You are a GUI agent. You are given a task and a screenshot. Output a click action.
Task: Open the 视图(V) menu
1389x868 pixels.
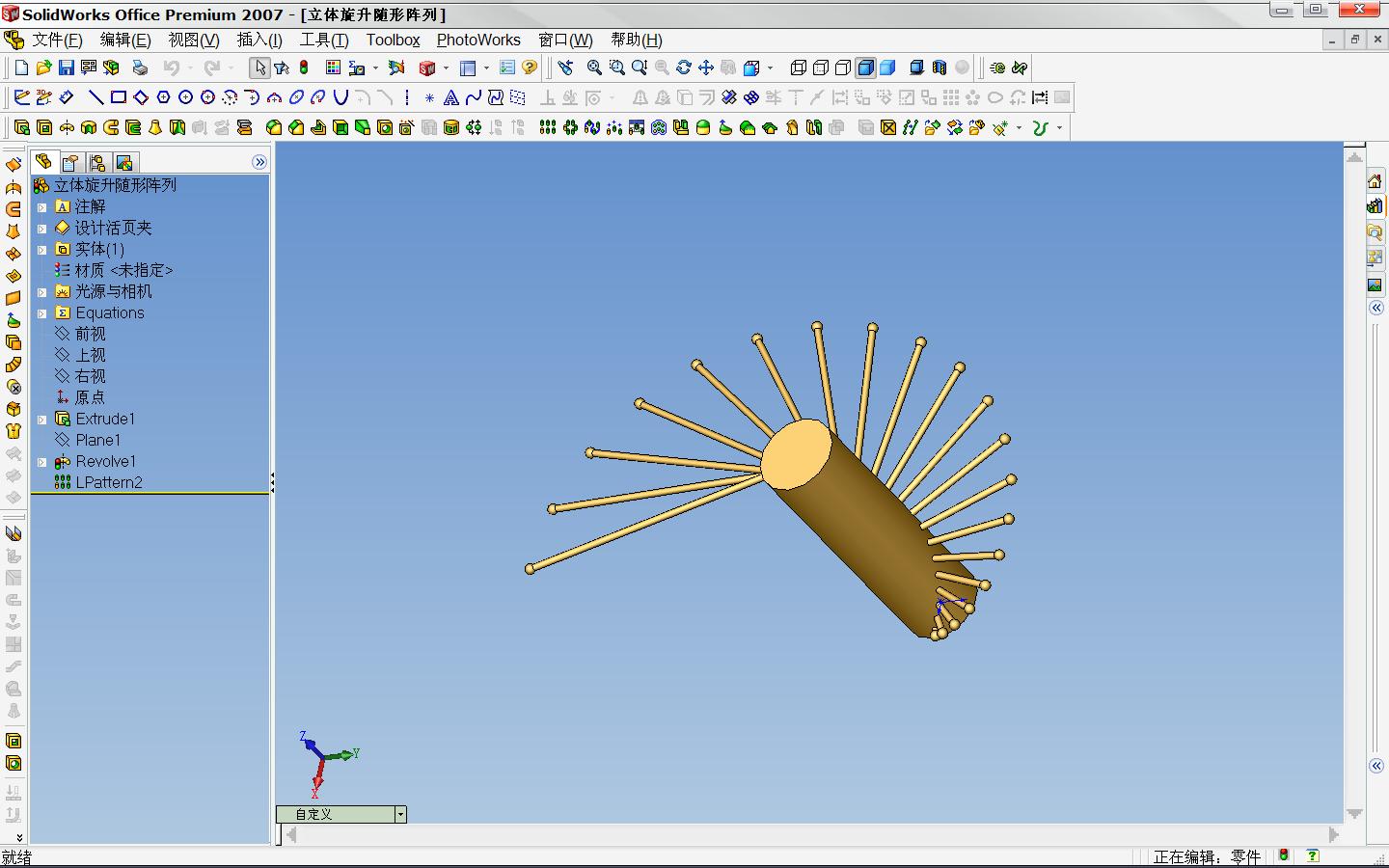(x=194, y=40)
